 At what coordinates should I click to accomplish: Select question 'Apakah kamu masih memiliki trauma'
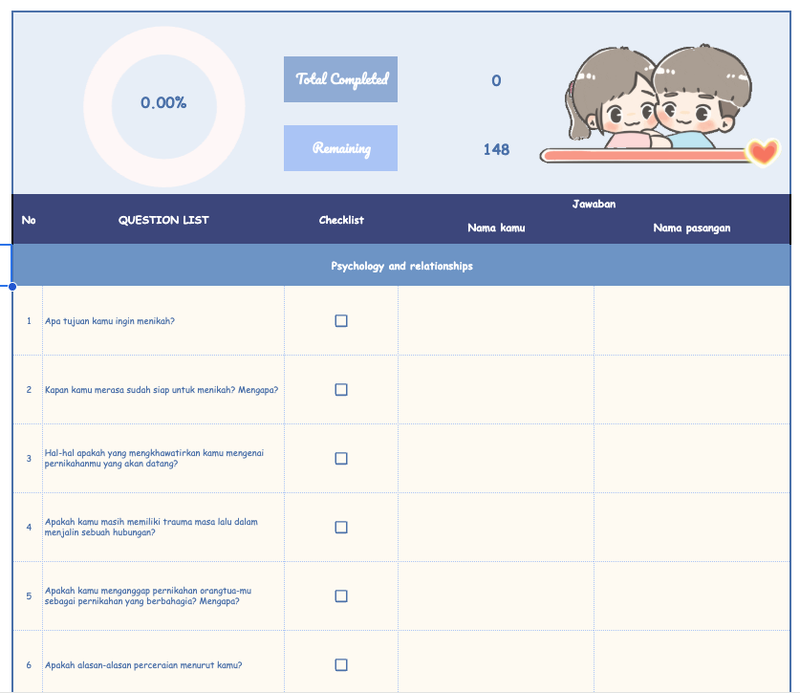(151, 527)
